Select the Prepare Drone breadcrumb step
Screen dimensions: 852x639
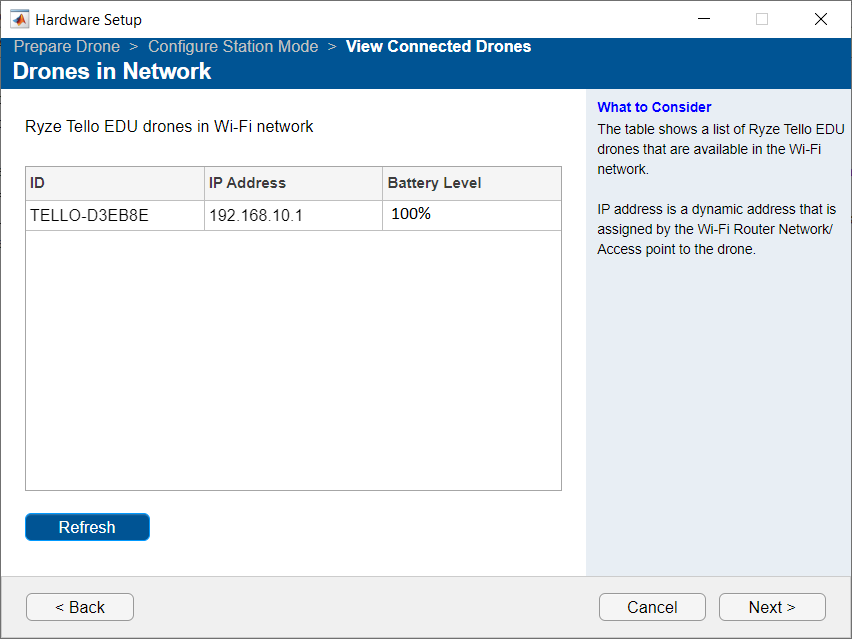click(66, 46)
